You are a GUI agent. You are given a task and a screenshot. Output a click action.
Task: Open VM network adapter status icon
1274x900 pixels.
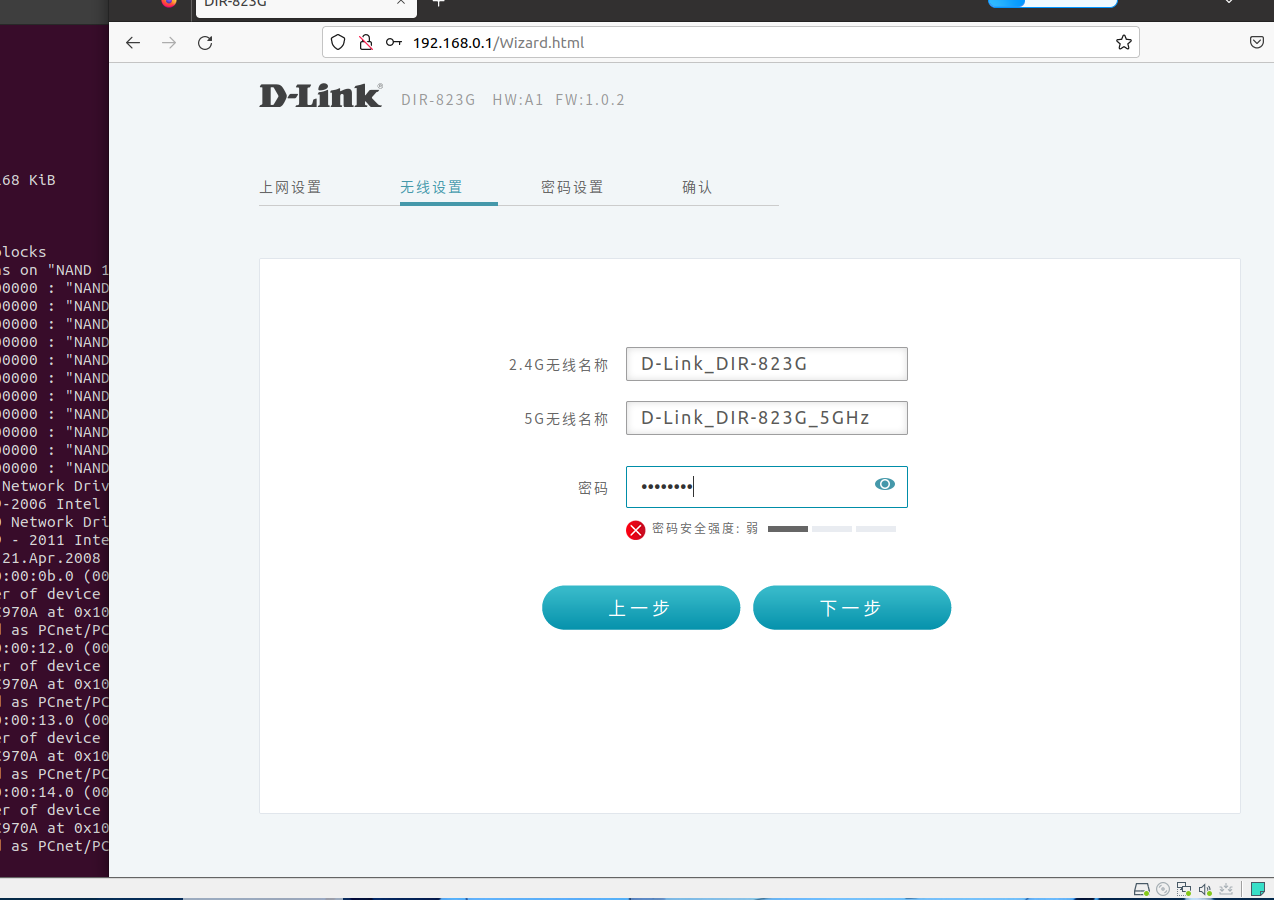coord(1184,889)
